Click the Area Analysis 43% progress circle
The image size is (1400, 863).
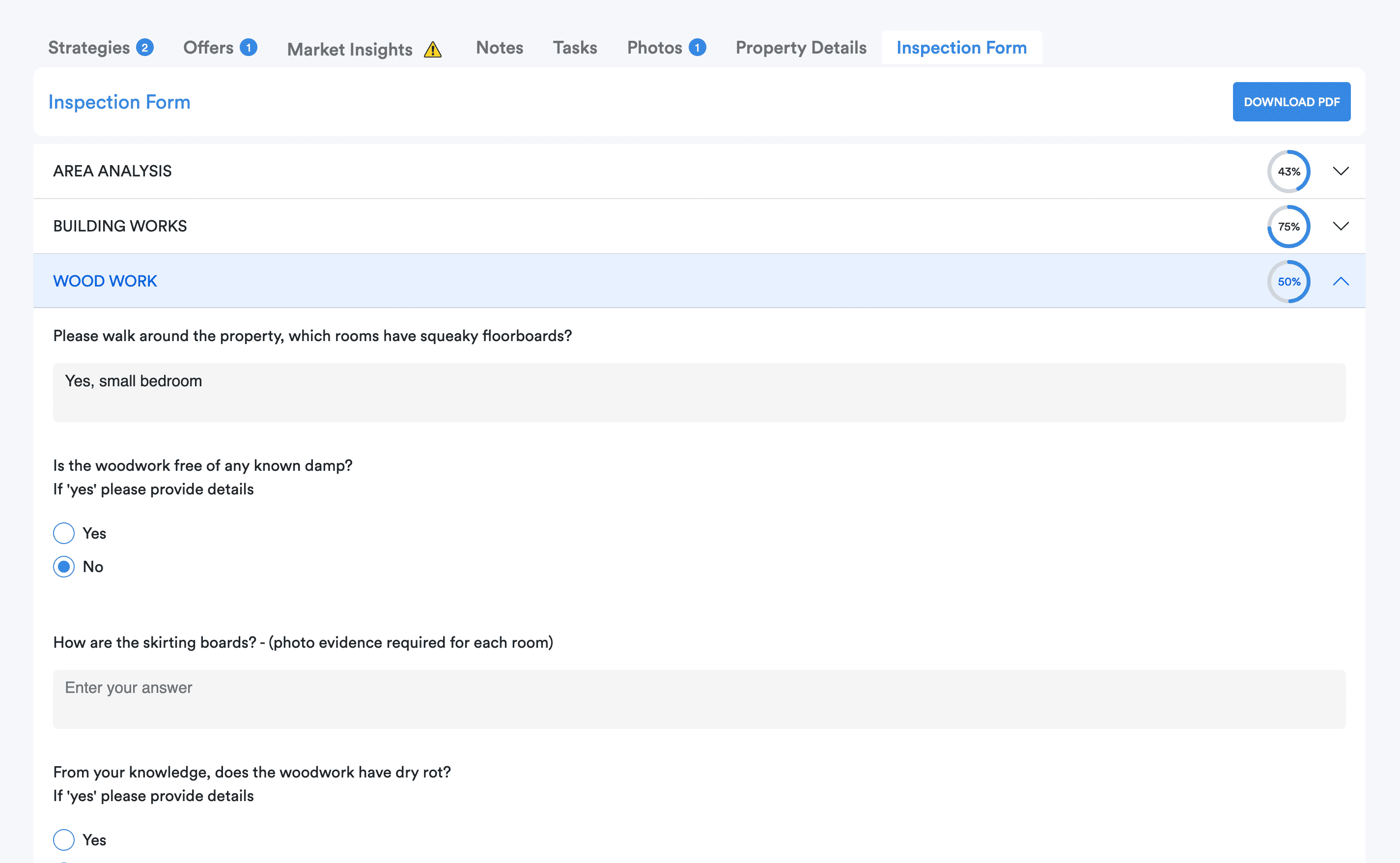pyautogui.click(x=1288, y=171)
